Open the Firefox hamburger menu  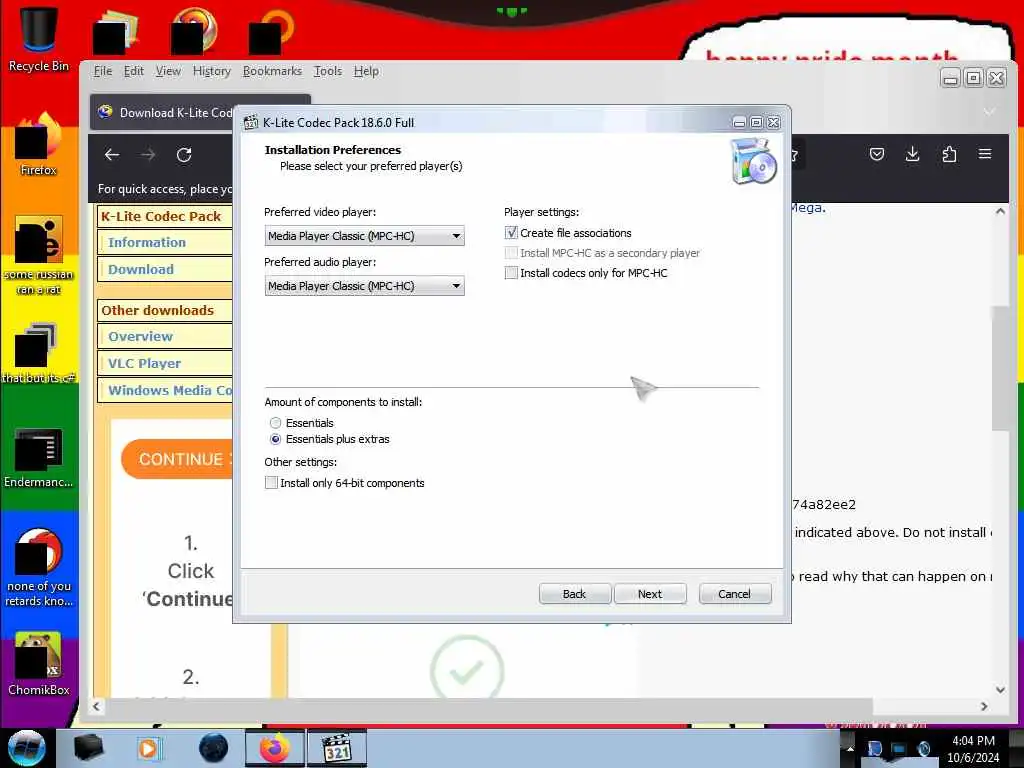[985, 154]
